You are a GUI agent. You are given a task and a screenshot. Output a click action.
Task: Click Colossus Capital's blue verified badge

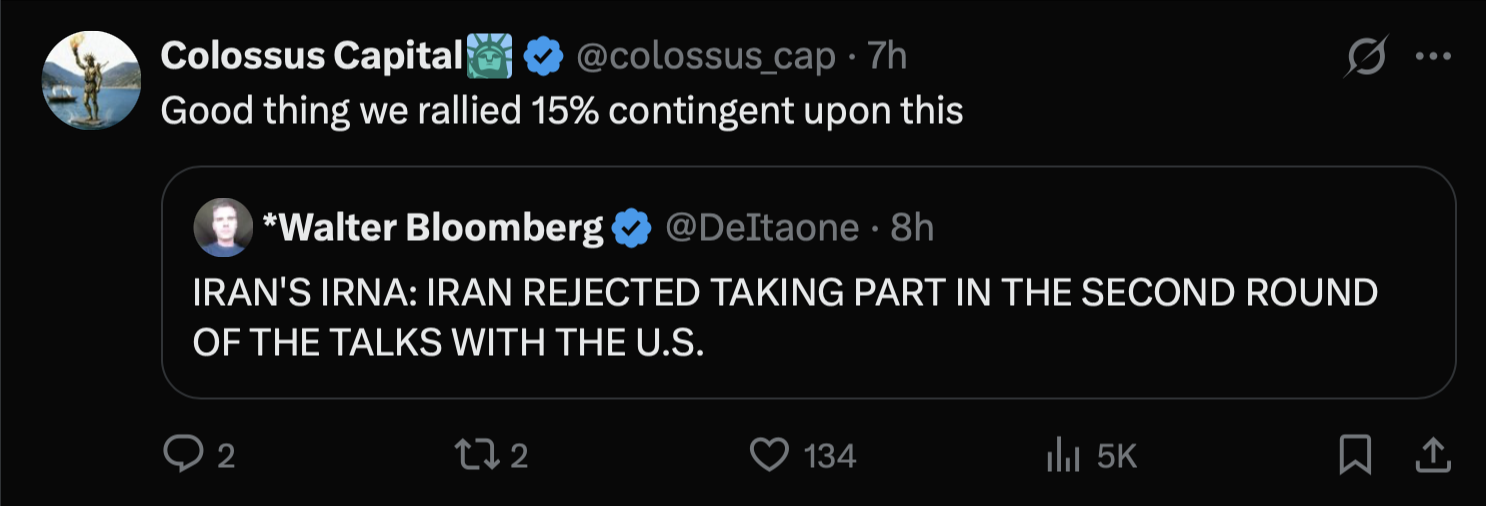click(543, 58)
